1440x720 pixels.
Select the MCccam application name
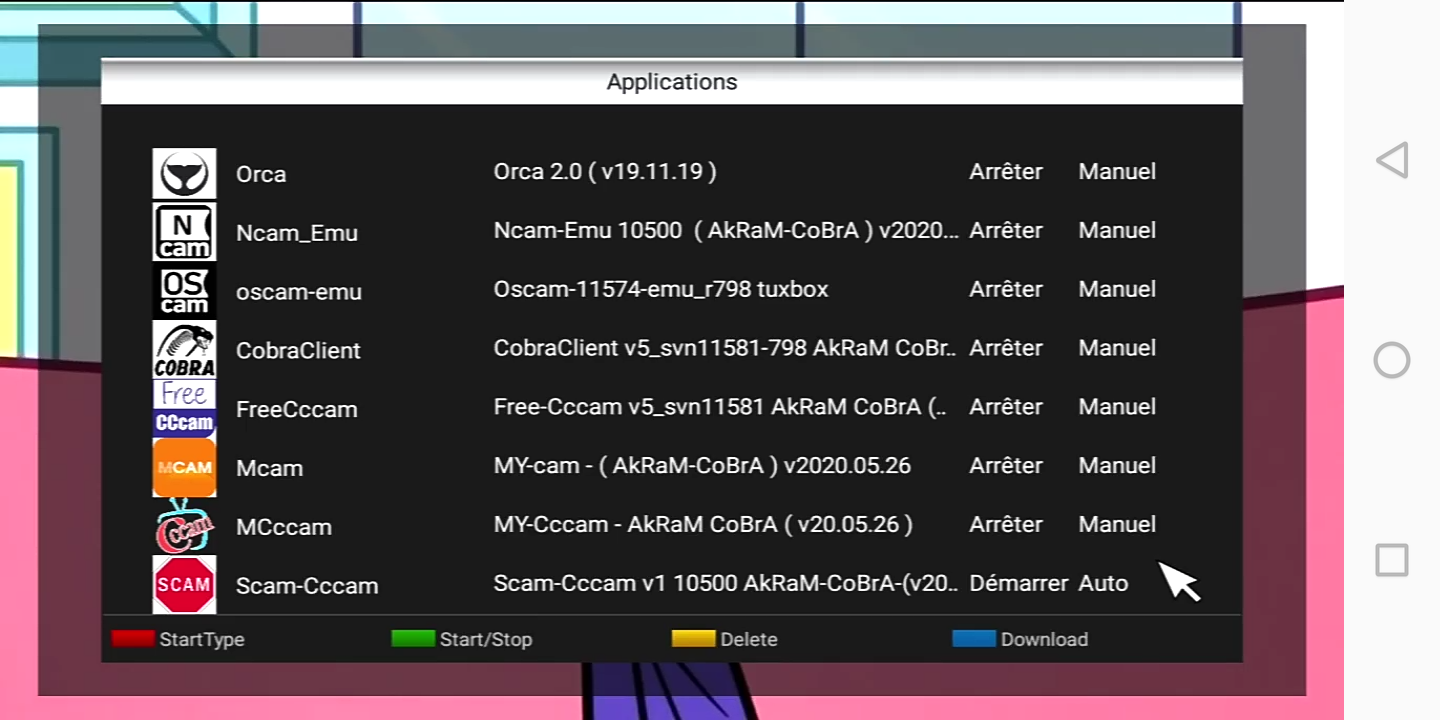[x=284, y=528]
